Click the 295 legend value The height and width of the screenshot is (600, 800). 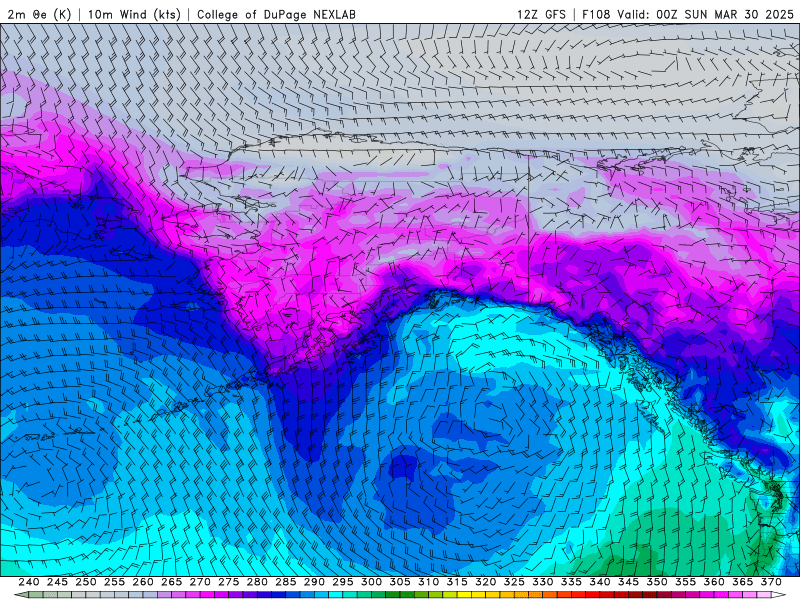tap(343, 582)
